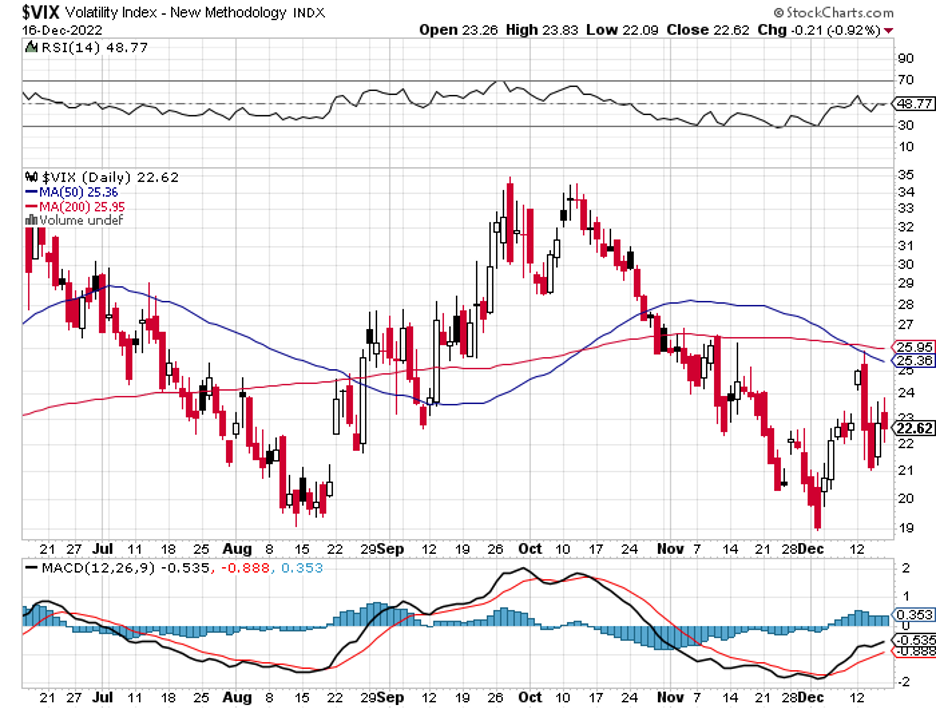936x710 pixels.
Task: Click the Dec label on price axis
Action: click(811, 549)
